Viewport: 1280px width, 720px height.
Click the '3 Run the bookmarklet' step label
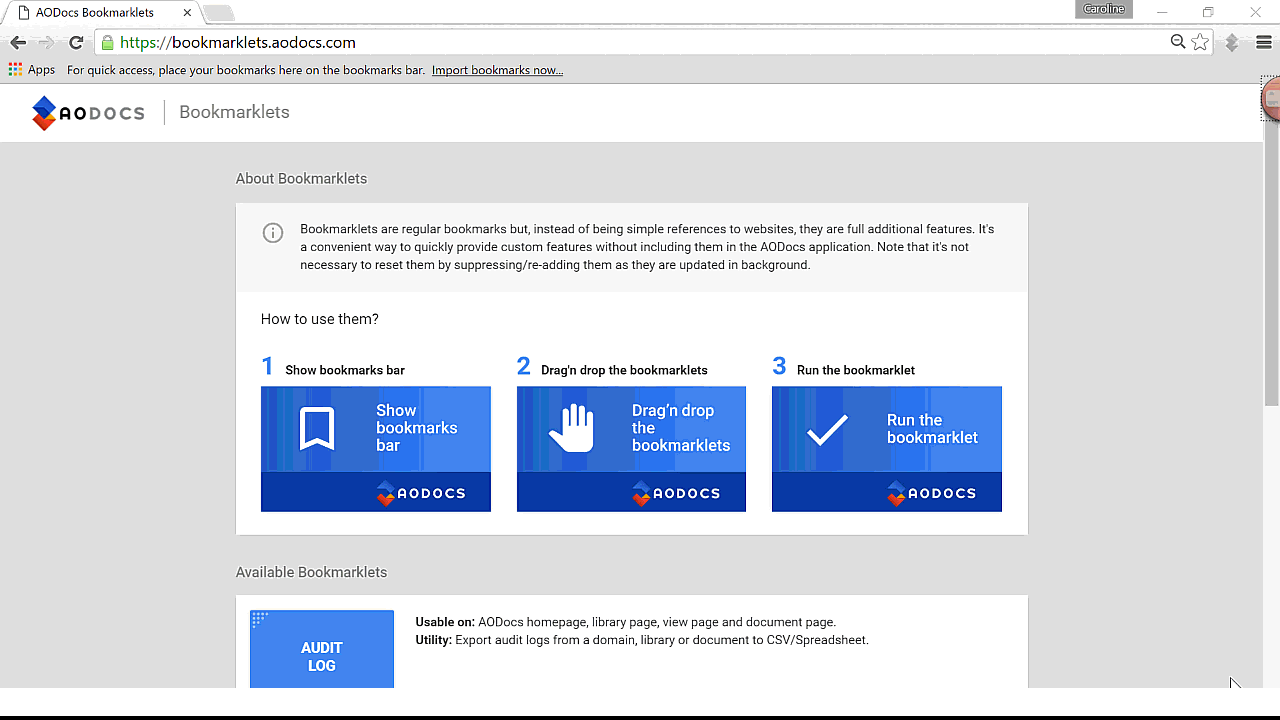click(844, 368)
